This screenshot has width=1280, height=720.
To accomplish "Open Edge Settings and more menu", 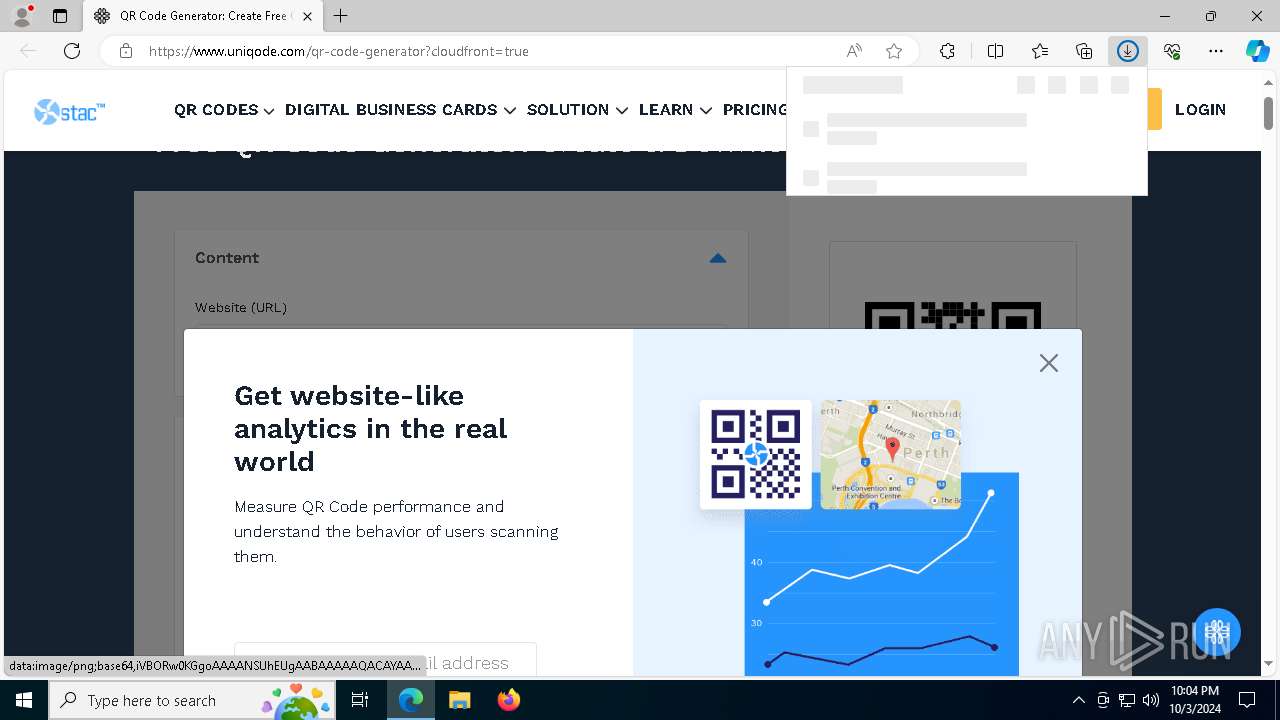I will pos(1216,51).
